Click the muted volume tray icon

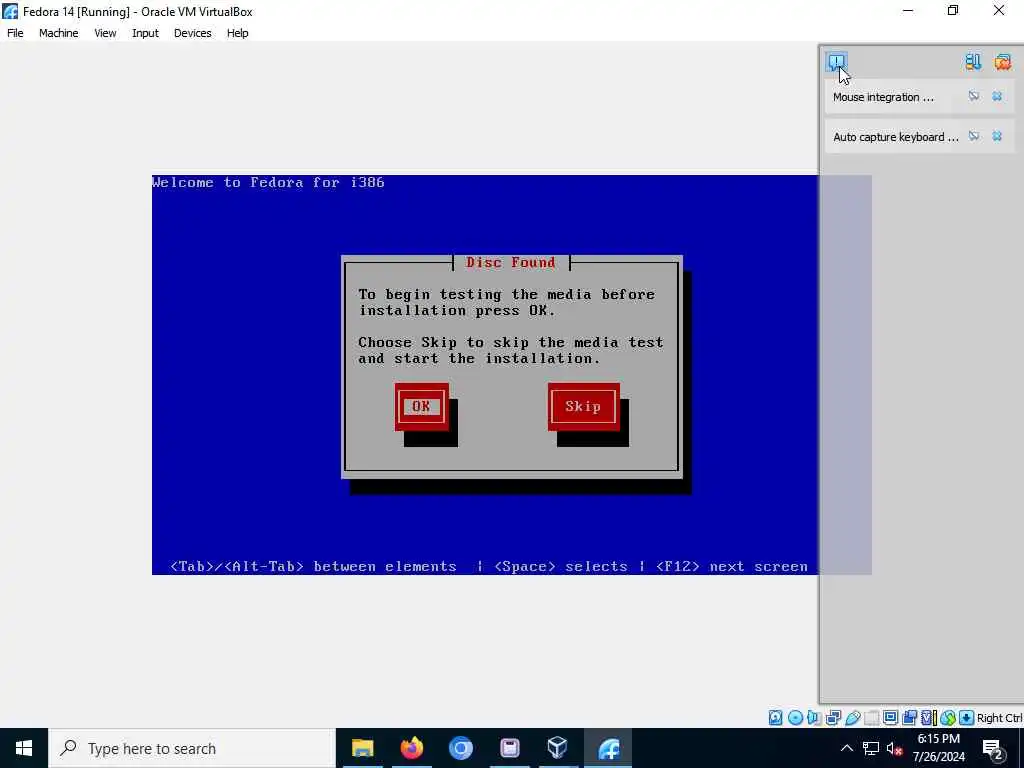pos(895,748)
